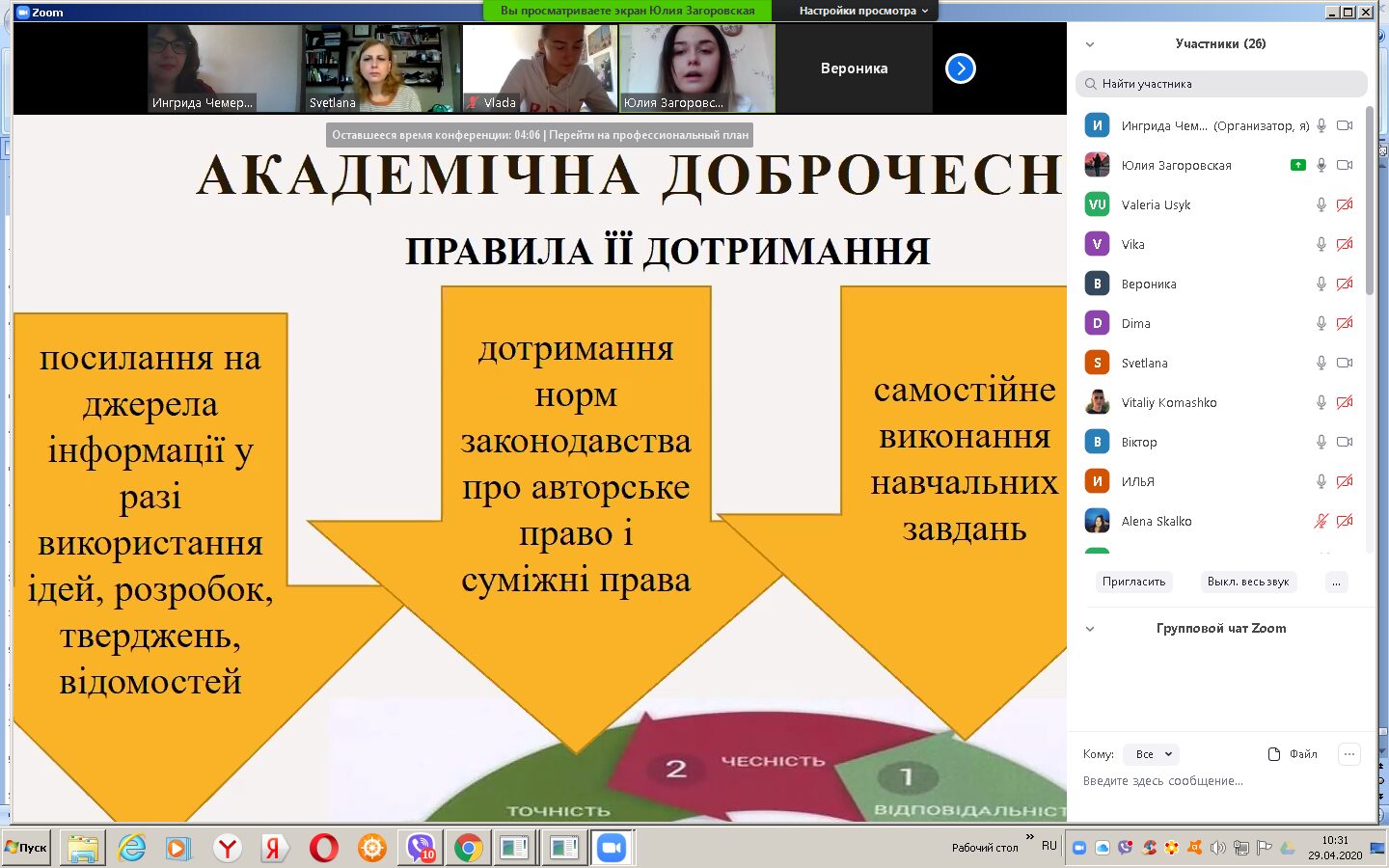Open the file explorer folder in taskbar

tap(83, 848)
